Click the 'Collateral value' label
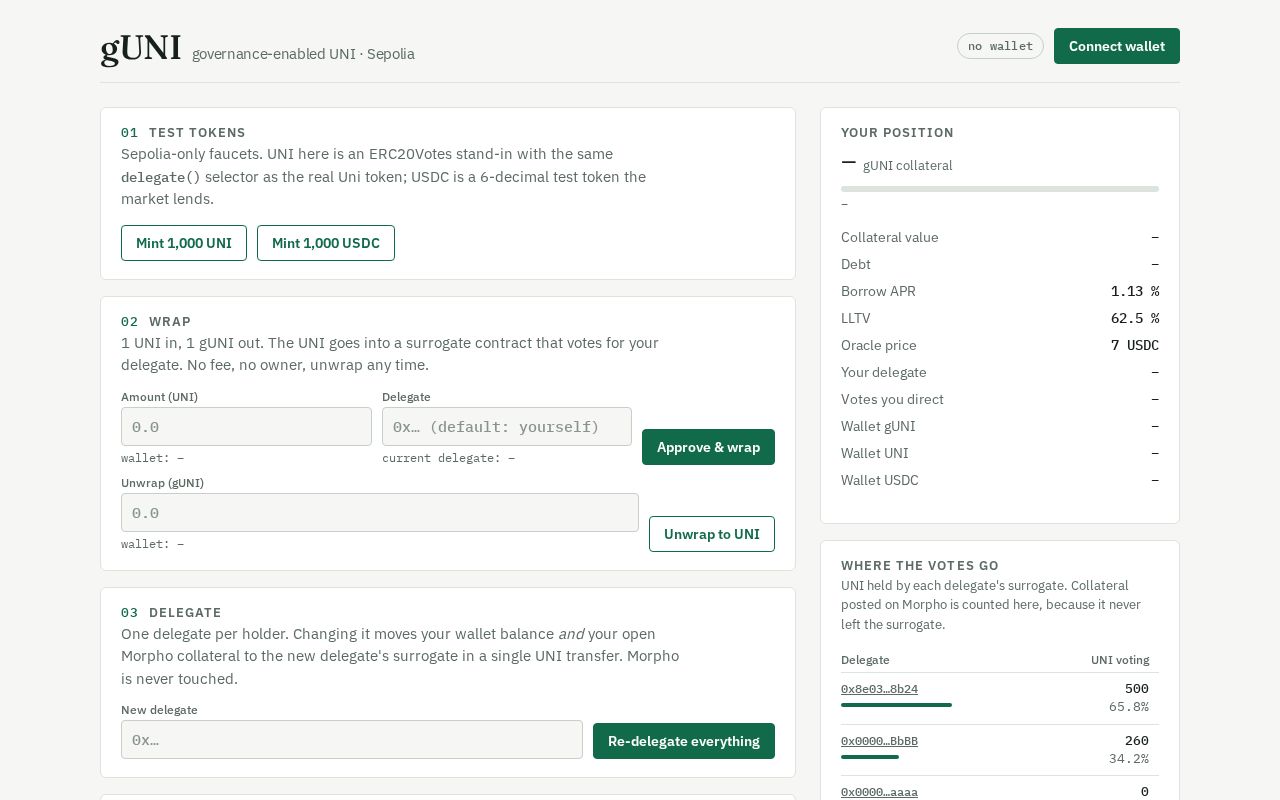This screenshot has height=800, width=1280. (890, 237)
